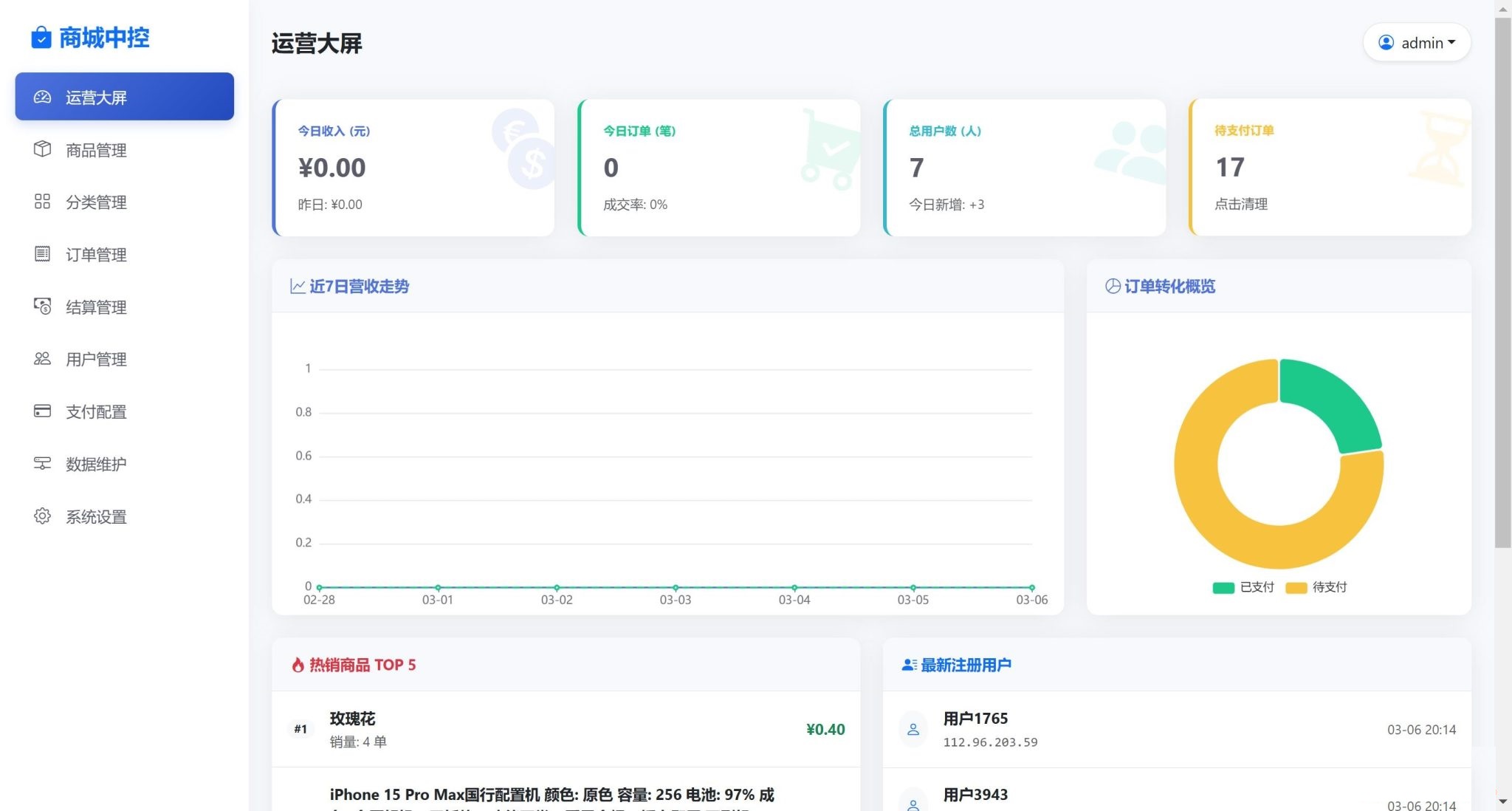Click the 分类管理 grid icon
The width and height of the screenshot is (1512, 811).
click(42, 202)
